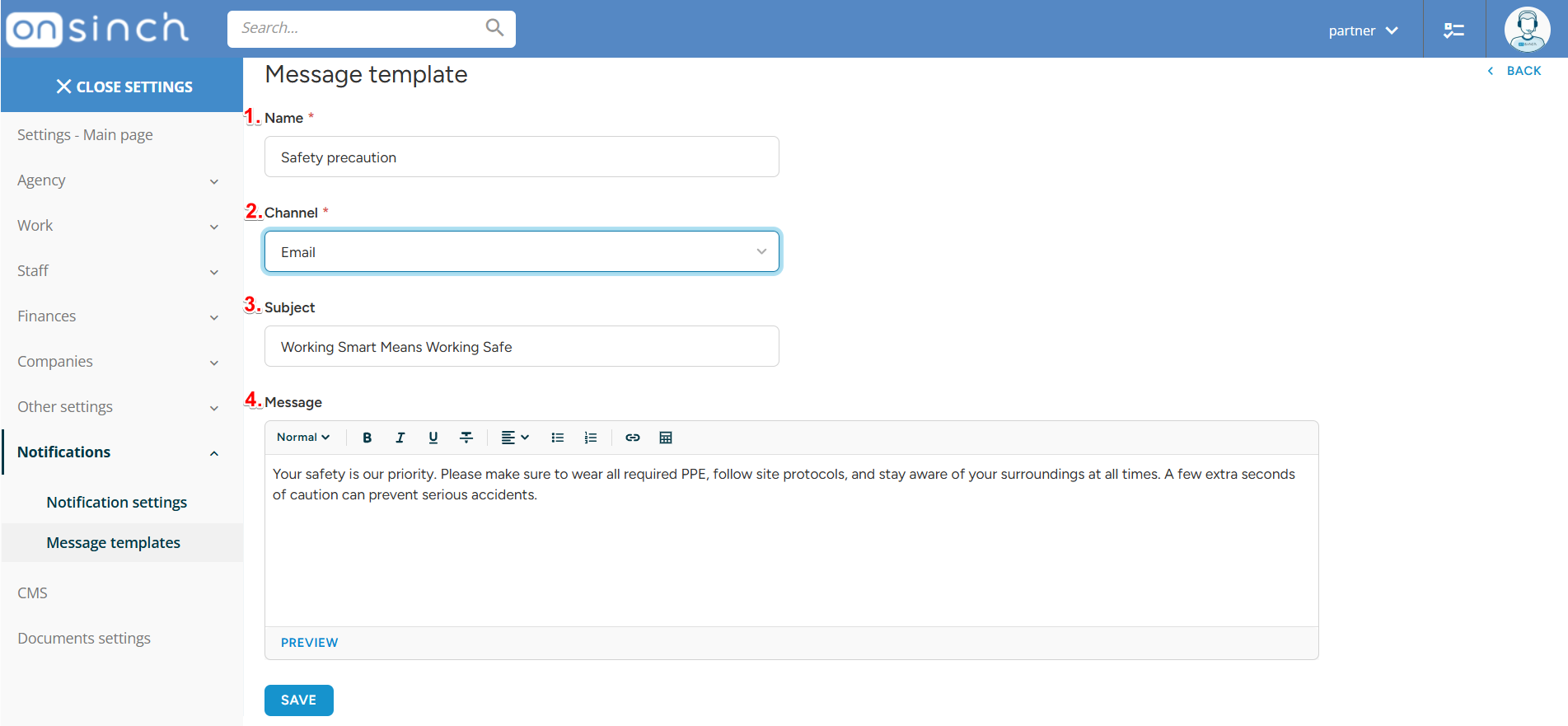Open Documents settings item
Screen dimensions: 1568x726
tap(84, 639)
